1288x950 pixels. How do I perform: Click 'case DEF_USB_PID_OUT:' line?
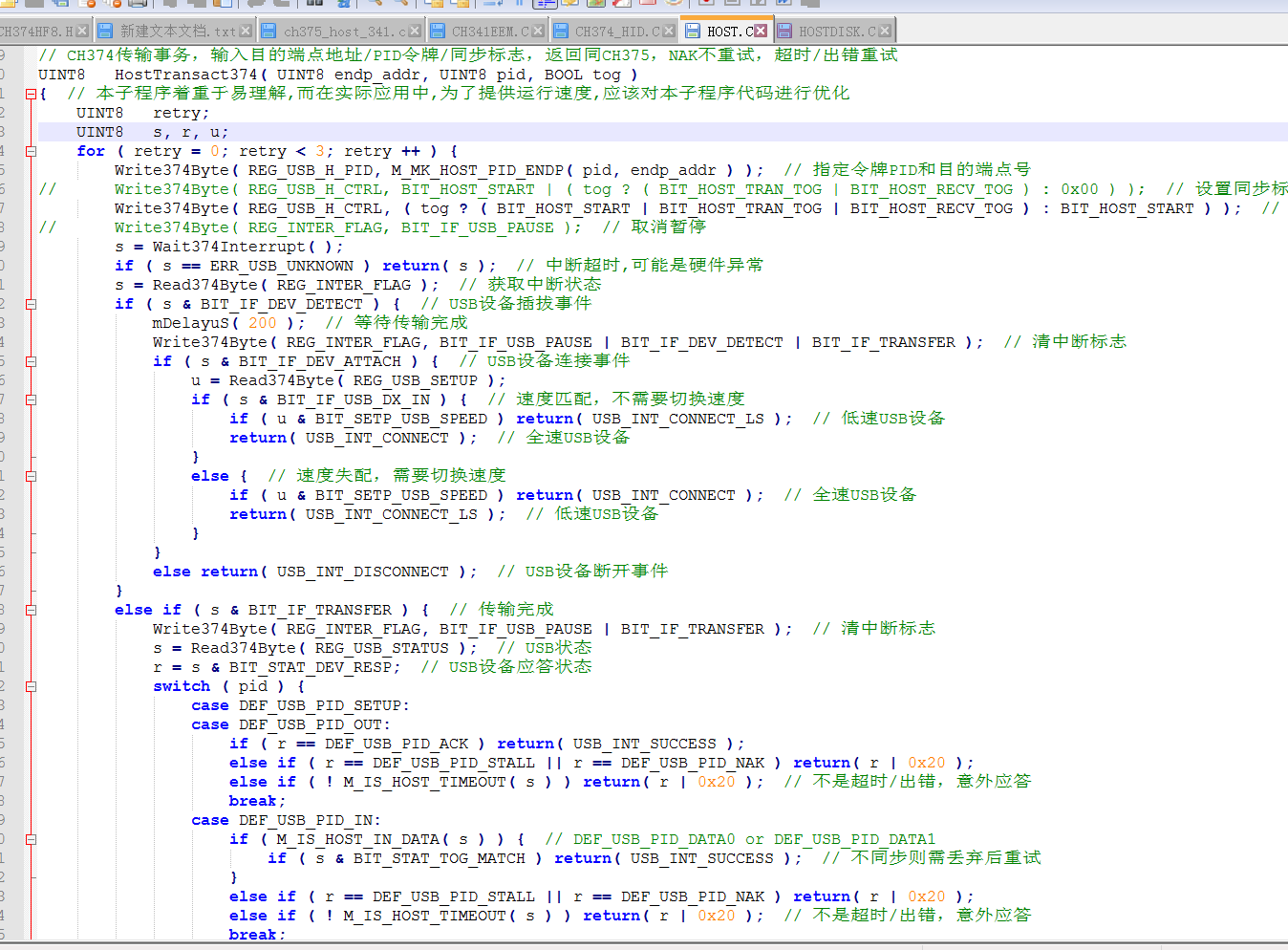(290, 724)
